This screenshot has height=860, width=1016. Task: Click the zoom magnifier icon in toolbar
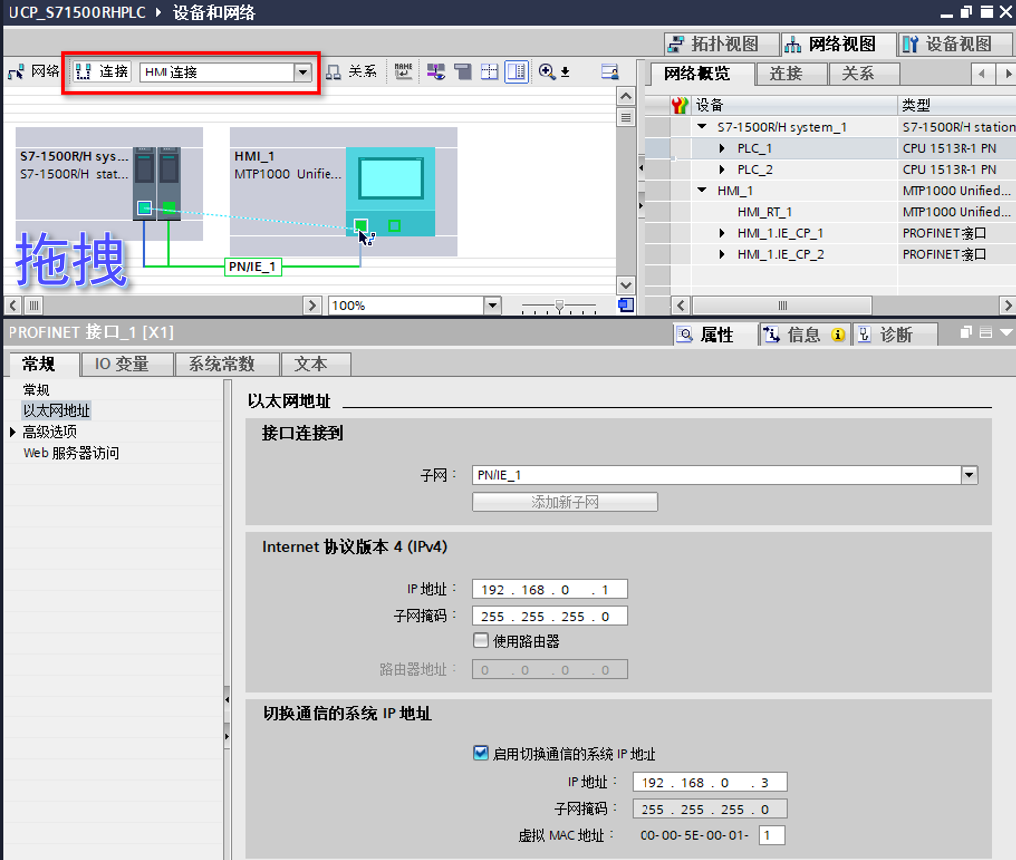click(x=547, y=71)
